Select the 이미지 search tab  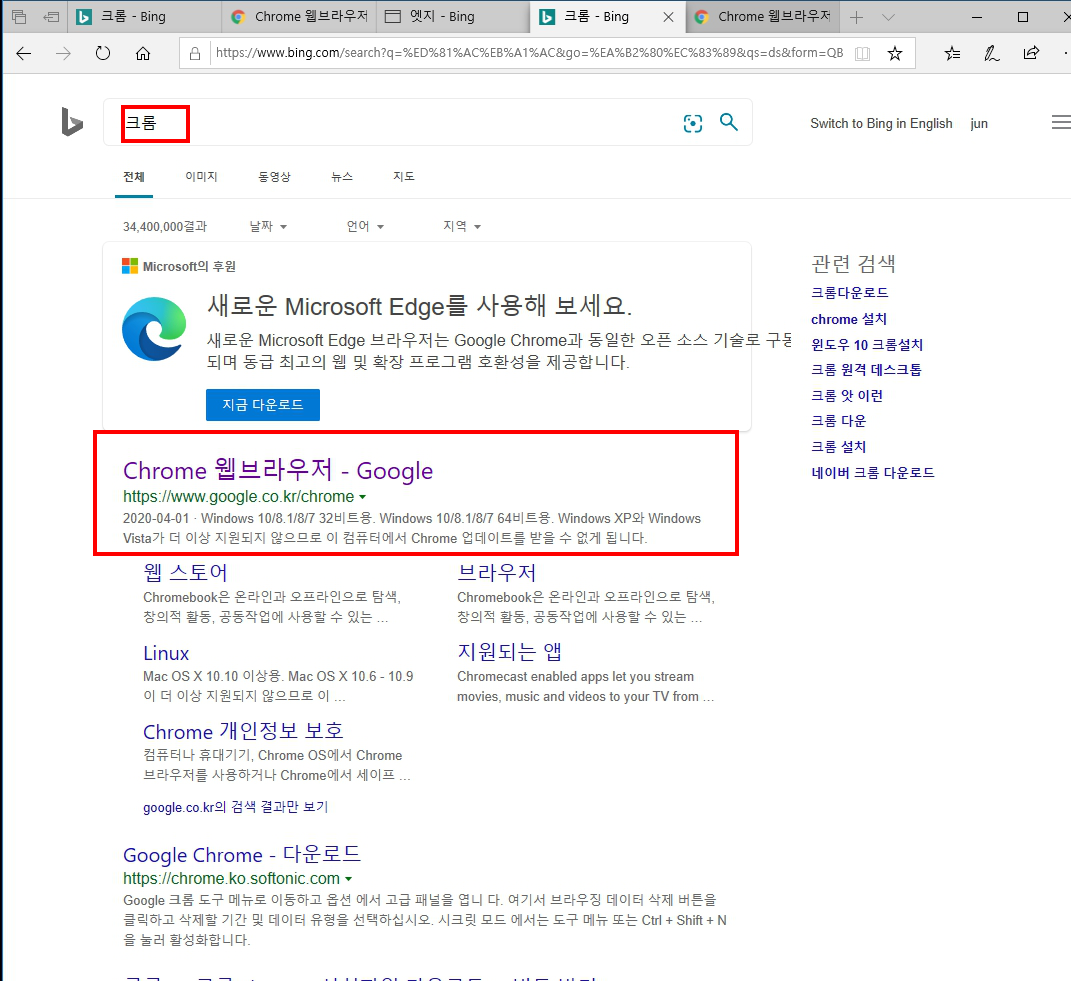tap(201, 177)
